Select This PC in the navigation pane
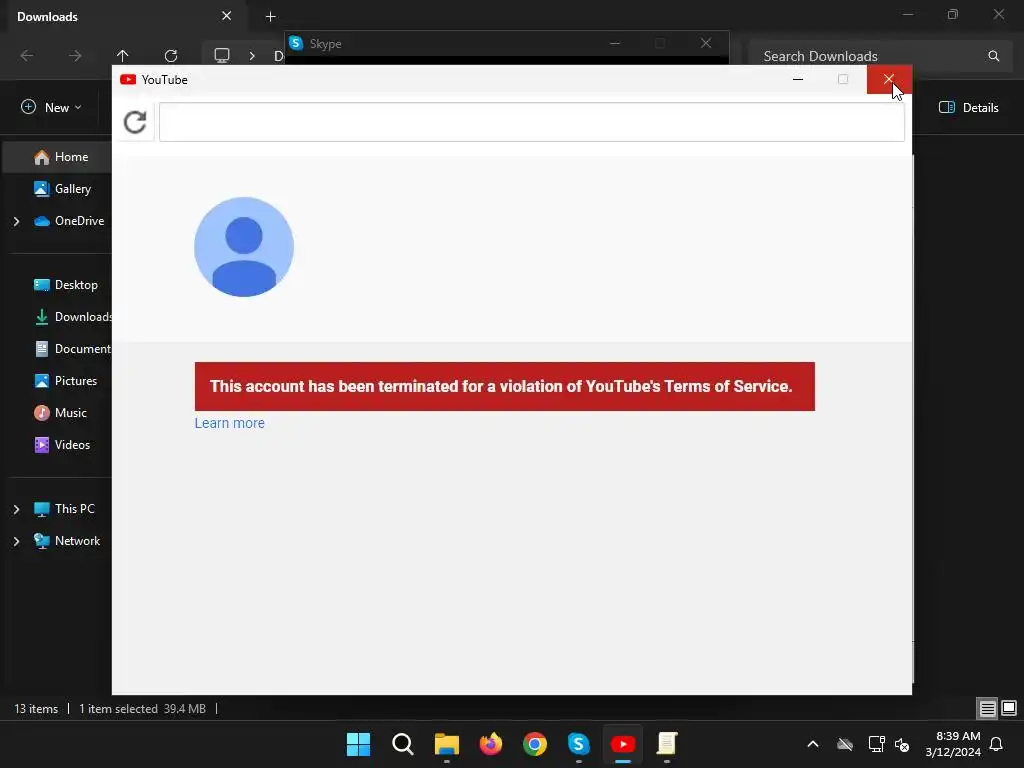The image size is (1024, 768). (64, 509)
